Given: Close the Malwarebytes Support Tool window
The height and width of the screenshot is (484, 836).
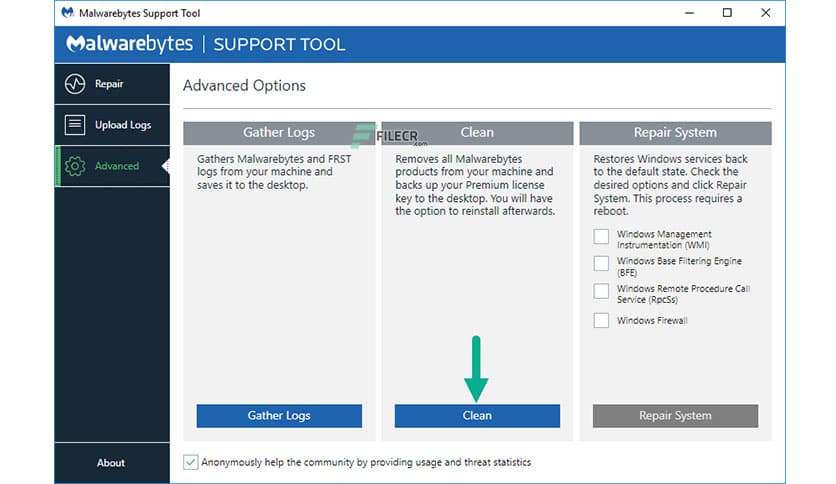Looking at the screenshot, I should pos(766,13).
